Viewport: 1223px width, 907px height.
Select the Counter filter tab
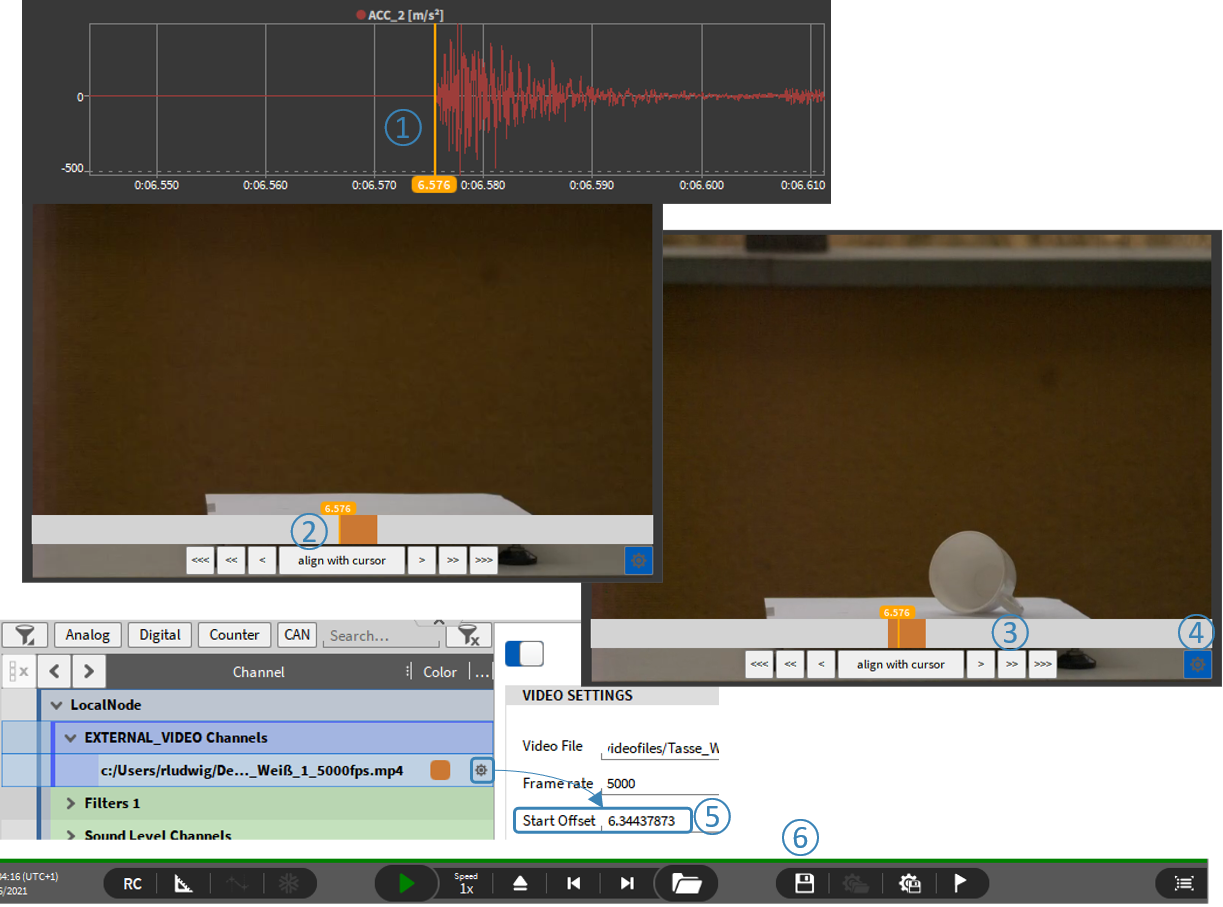click(235, 635)
